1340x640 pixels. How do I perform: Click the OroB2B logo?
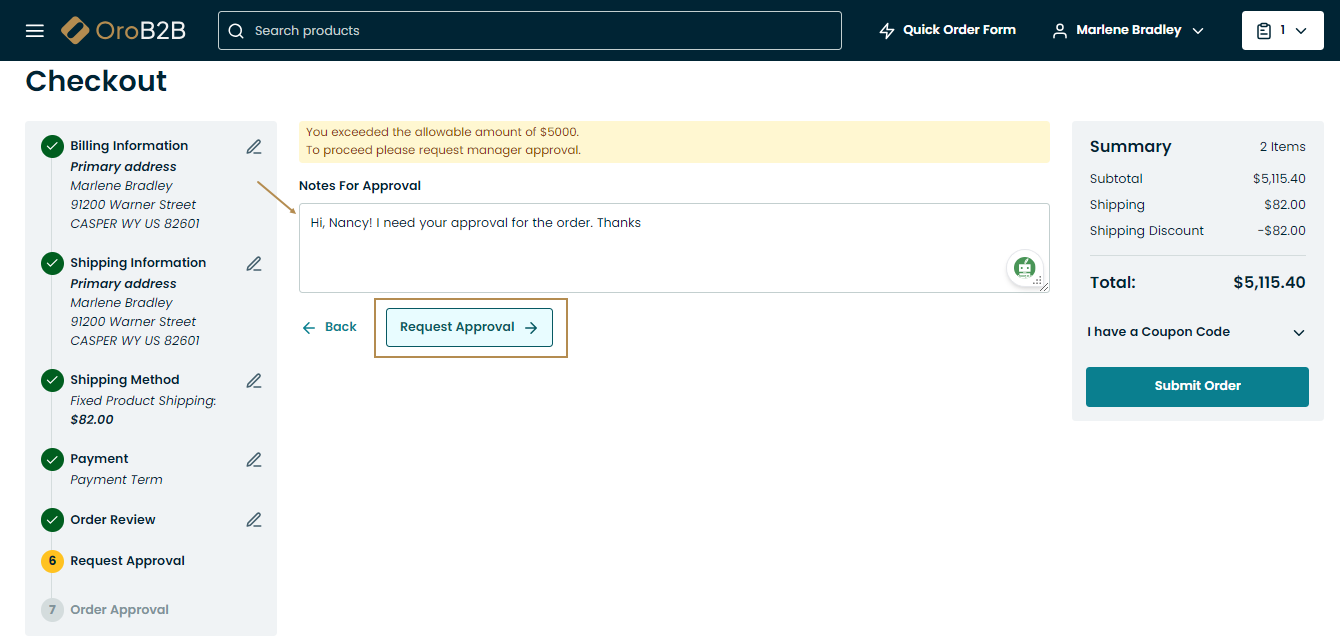[123, 30]
